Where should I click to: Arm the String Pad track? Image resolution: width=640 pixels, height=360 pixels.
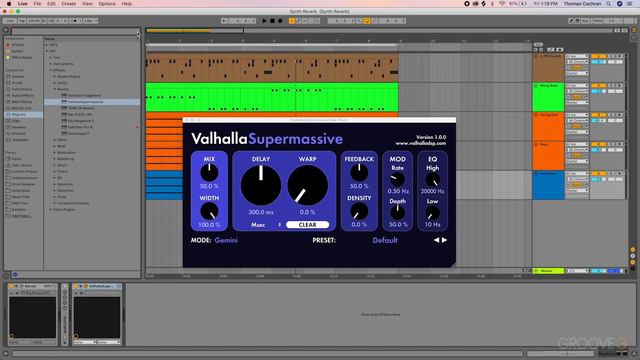coord(619,115)
